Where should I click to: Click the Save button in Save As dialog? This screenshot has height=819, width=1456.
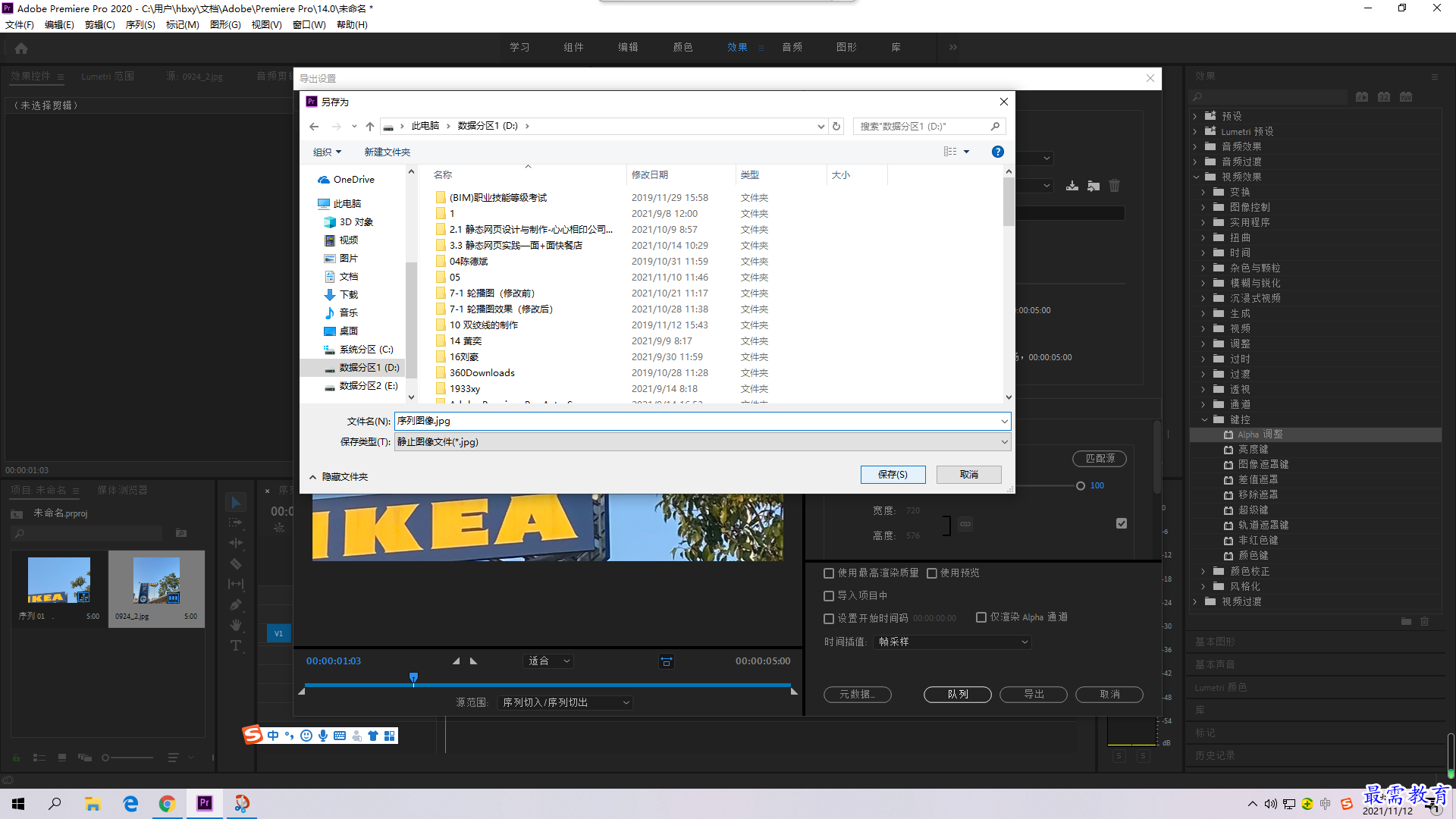coord(893,475)
